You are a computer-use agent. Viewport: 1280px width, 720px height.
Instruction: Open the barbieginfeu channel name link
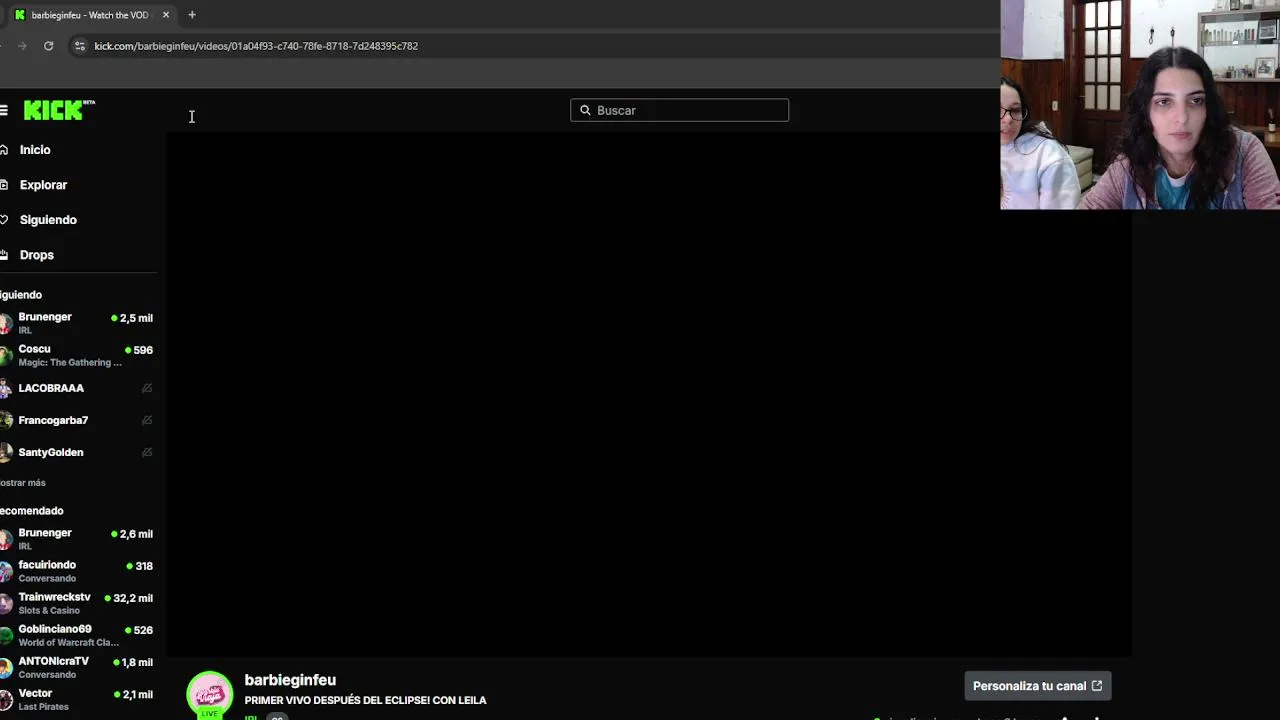pos(290,680)
